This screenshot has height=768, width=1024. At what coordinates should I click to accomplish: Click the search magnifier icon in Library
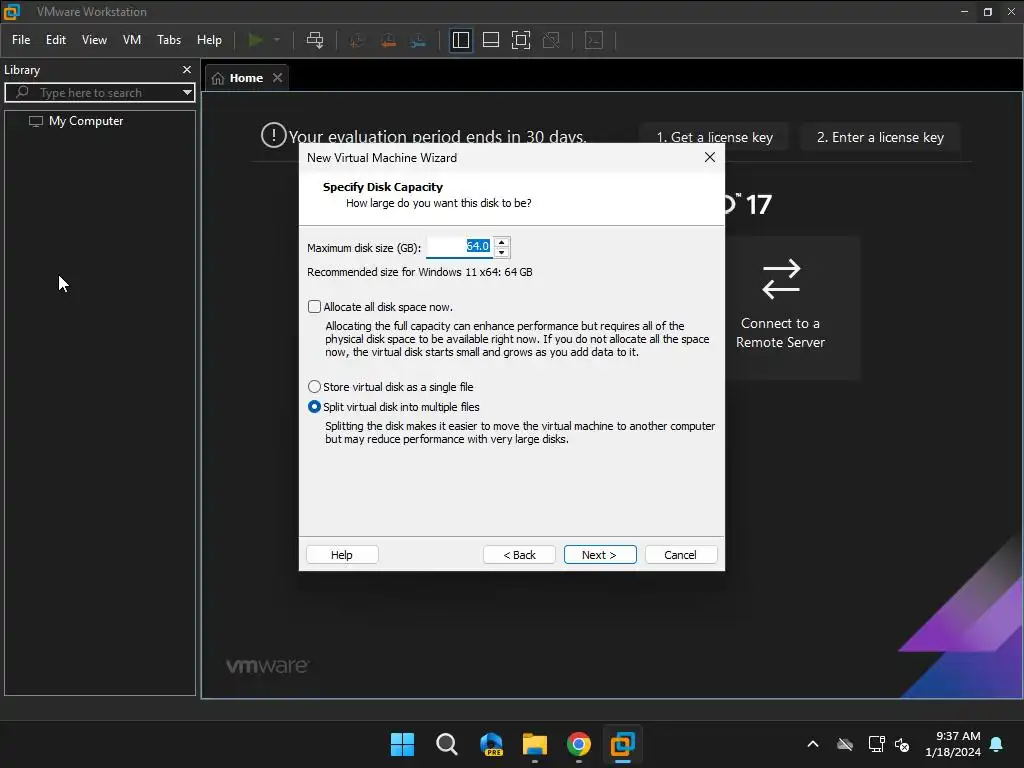[22, 92]
